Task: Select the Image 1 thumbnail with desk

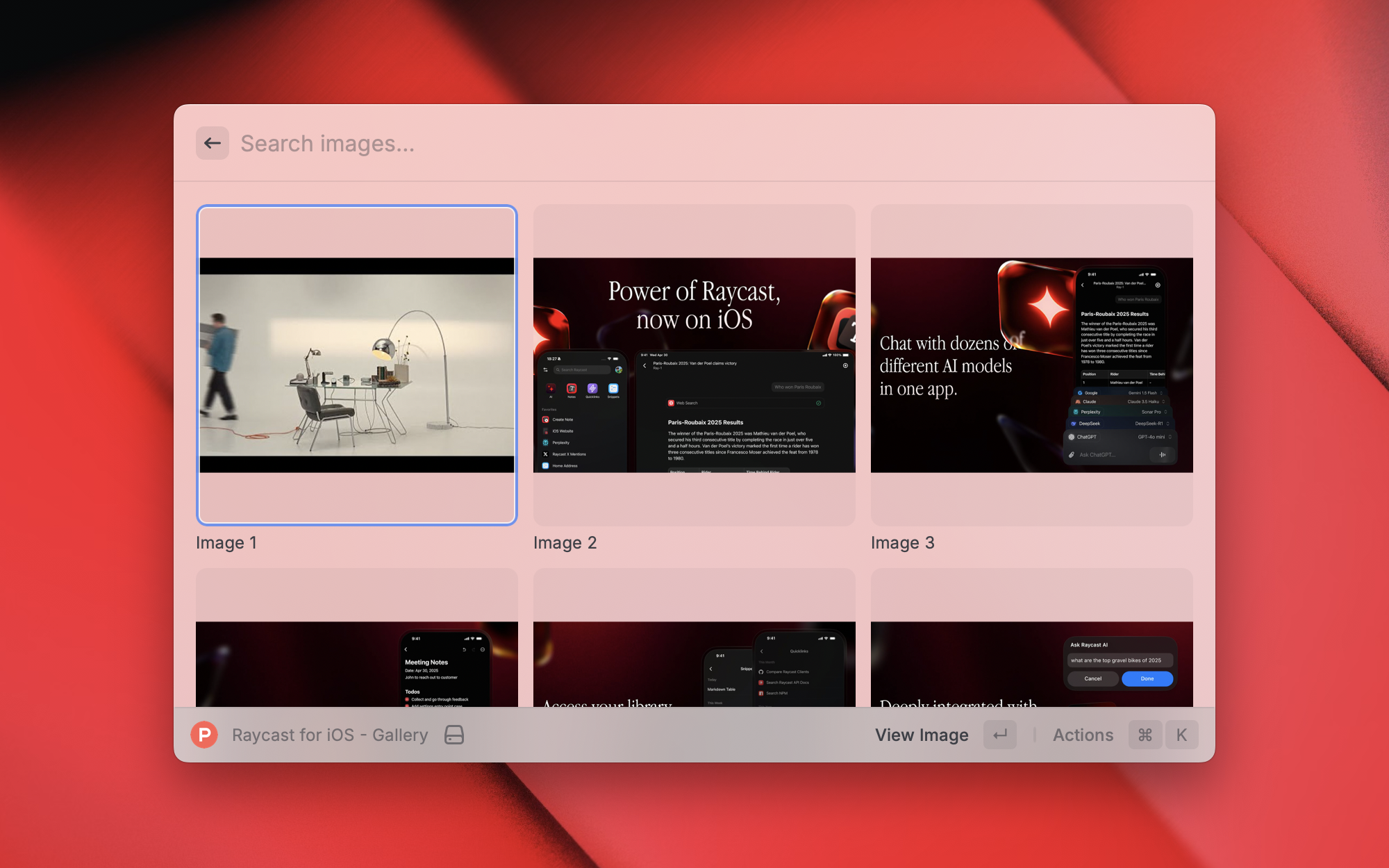Action: pos(357,365)
